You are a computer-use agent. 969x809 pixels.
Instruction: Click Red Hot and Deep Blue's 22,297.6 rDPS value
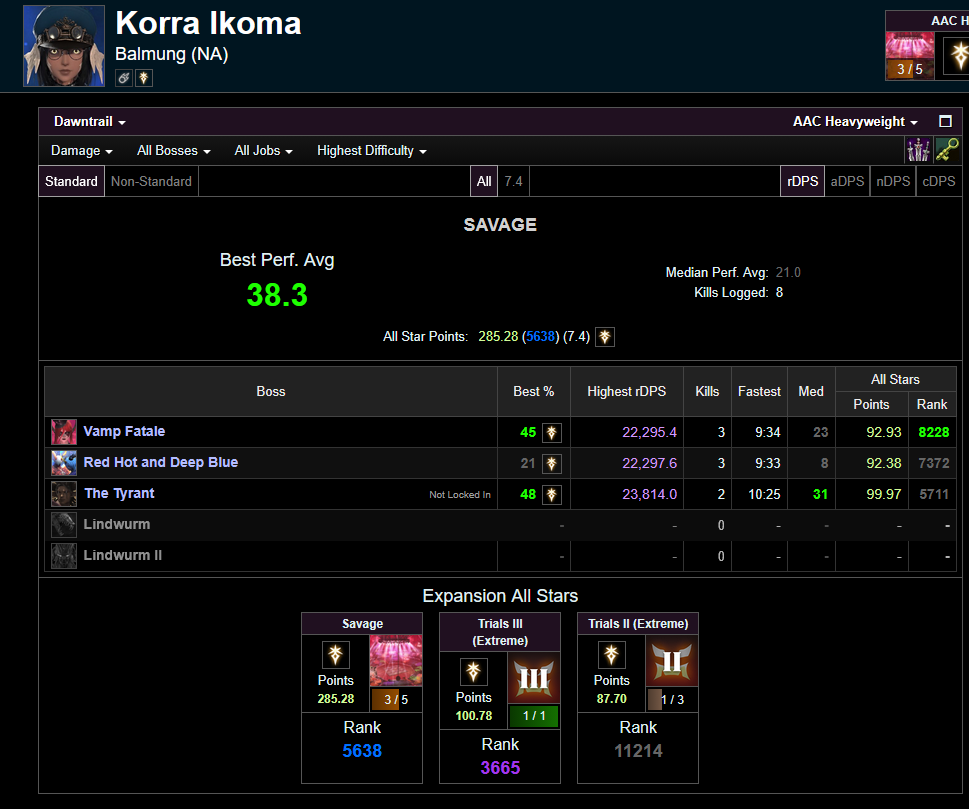pyautogui.click(x=649, y=464)
